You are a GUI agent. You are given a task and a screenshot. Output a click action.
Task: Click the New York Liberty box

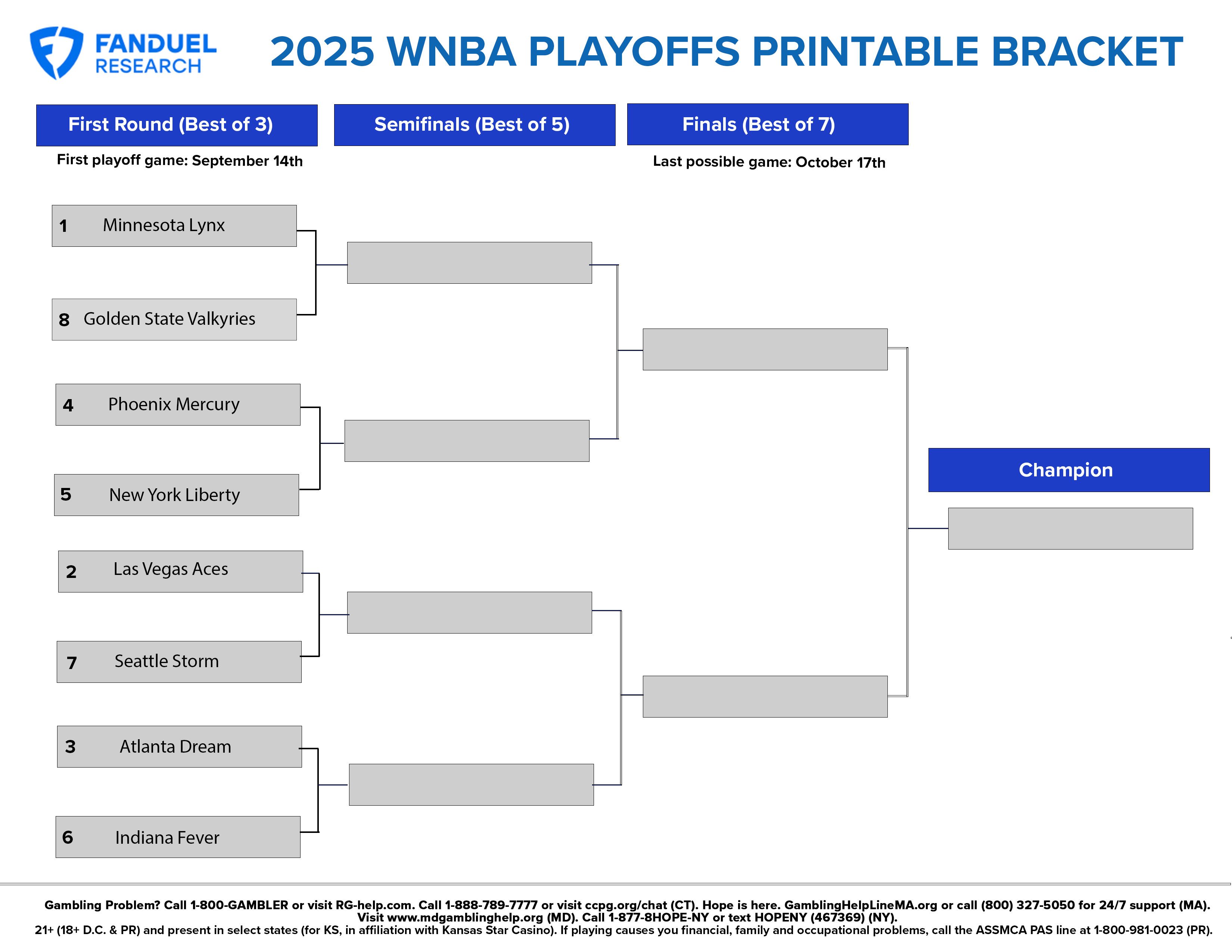pos(177,495)
